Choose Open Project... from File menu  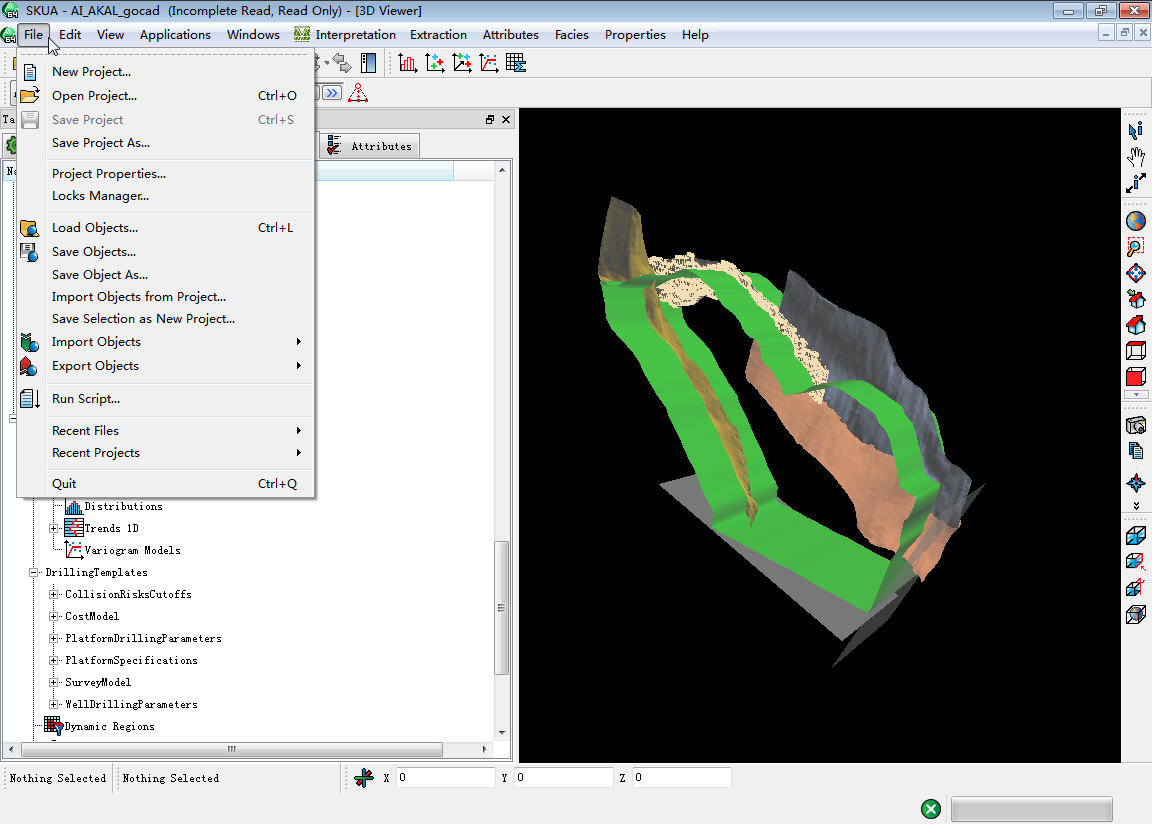(x=166, y=95)
